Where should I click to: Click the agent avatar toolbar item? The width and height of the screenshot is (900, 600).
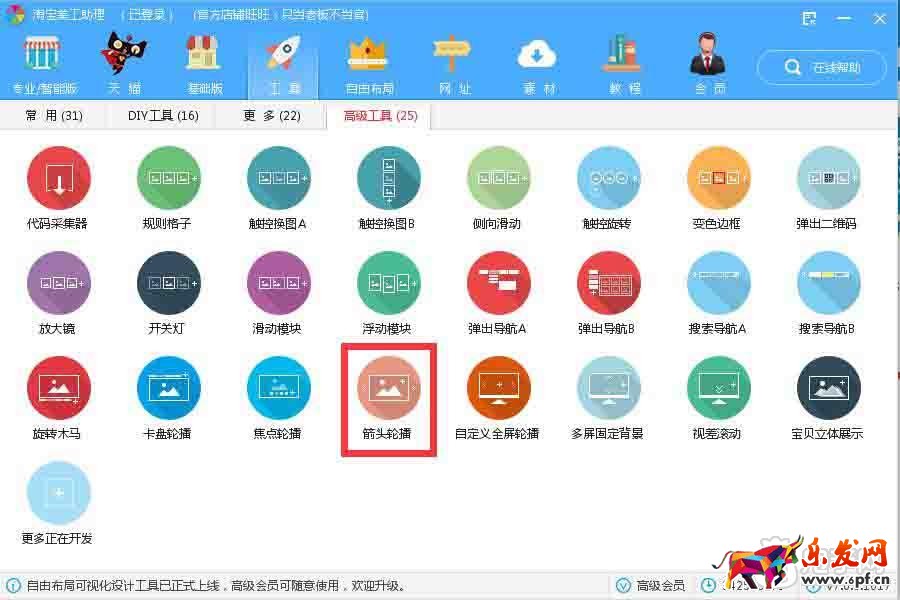pyautogui.click(x=709, y=64)
